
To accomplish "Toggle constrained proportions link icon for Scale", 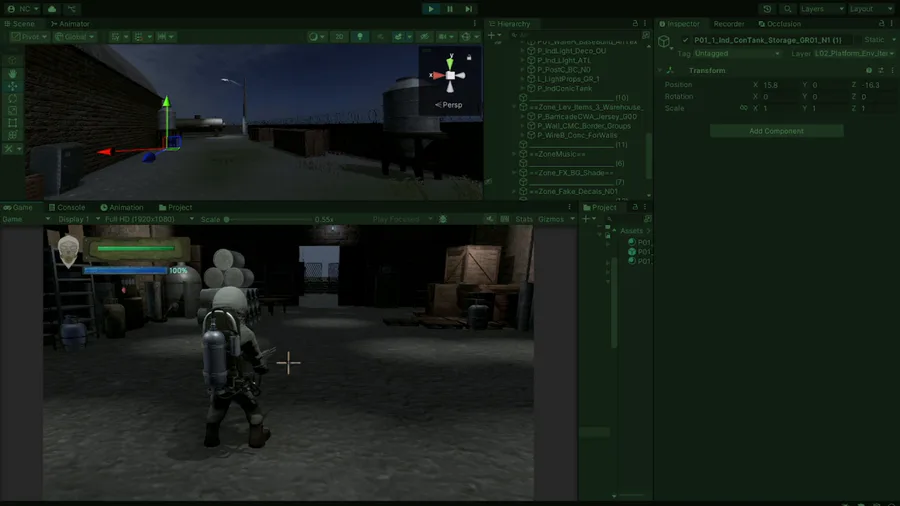I will pos(743,108).
